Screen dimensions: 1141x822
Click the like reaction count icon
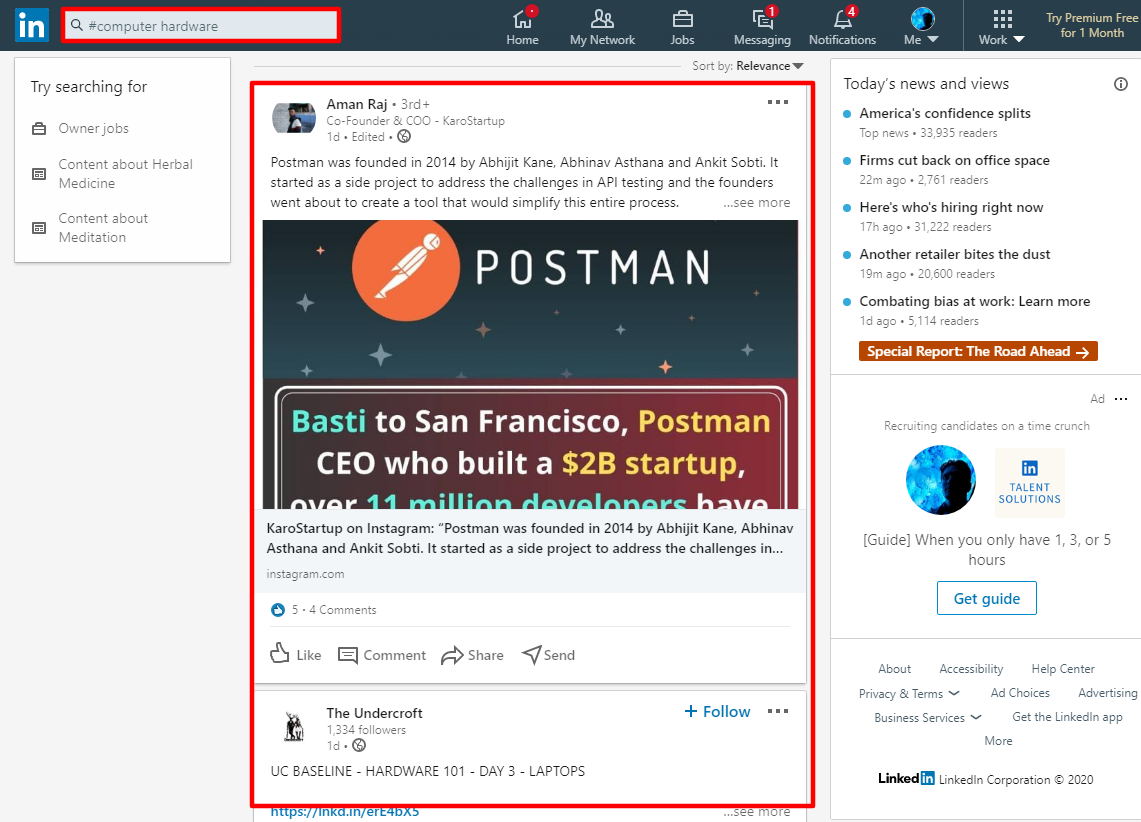278,610
